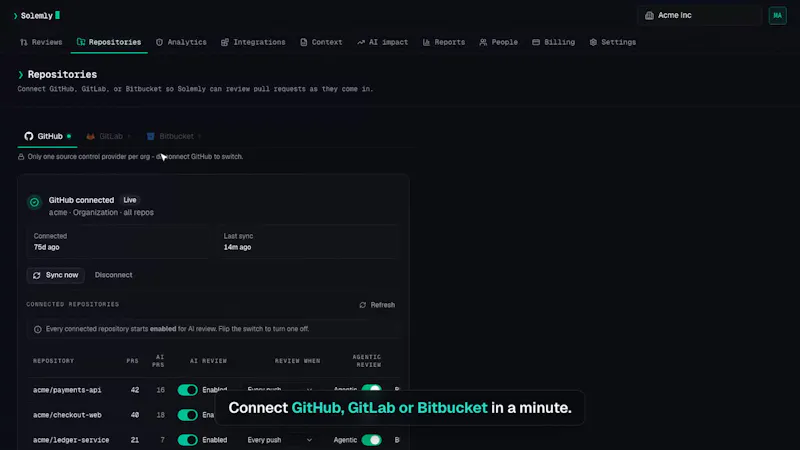Open the Context tab

pos(321,42)
